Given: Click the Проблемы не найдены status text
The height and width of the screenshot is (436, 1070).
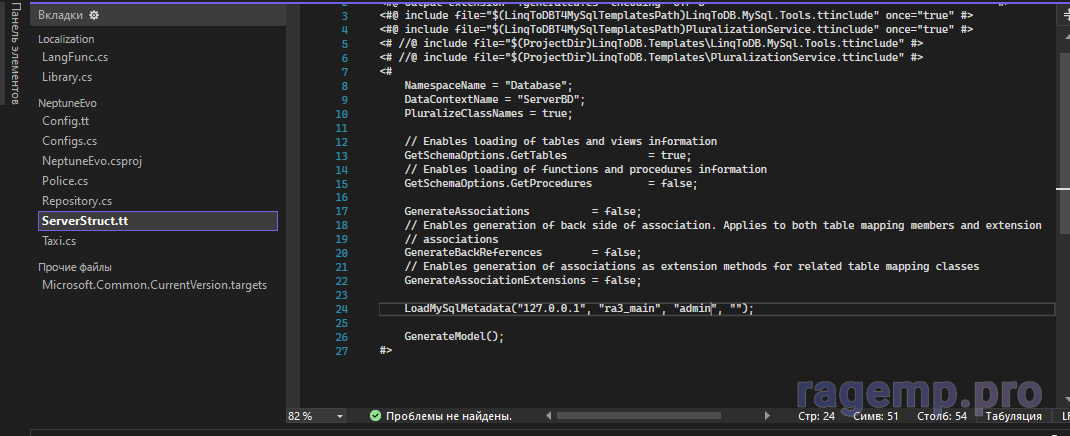Looking at the screenshot, I should coord(448,415).
